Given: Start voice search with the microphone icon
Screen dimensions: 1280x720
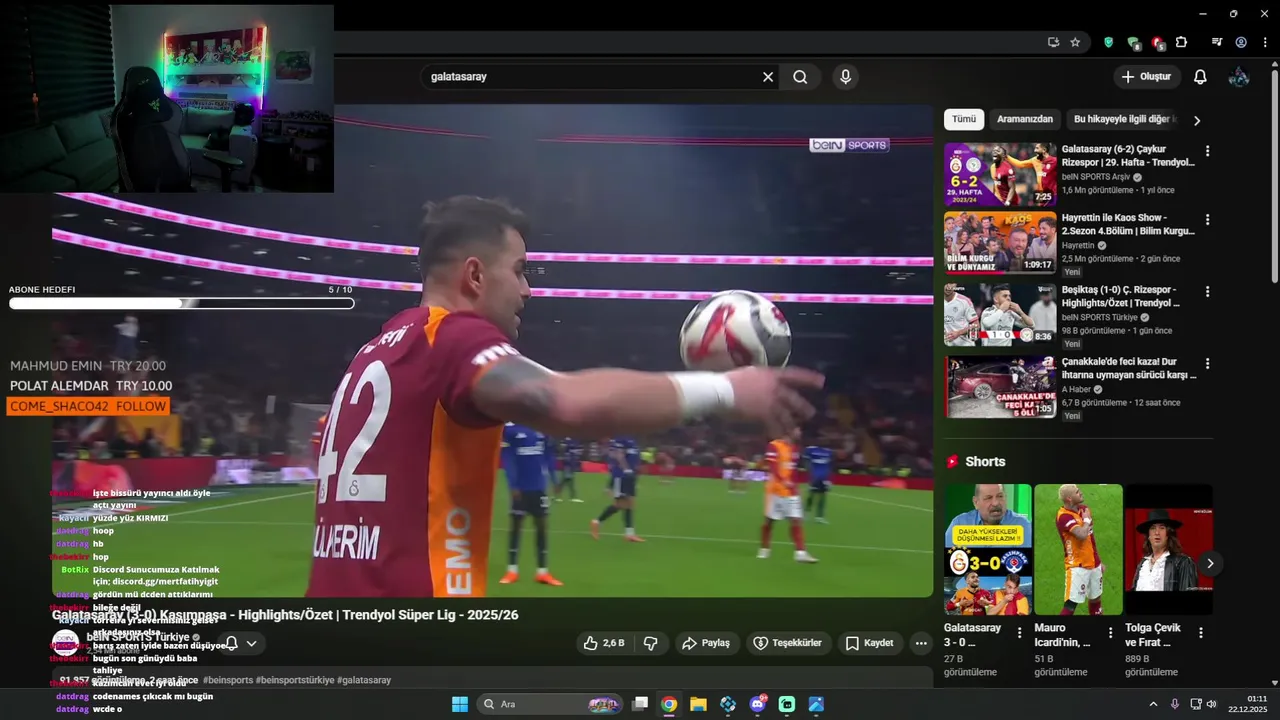Looking at the screenshot, I should coord(846,77).
